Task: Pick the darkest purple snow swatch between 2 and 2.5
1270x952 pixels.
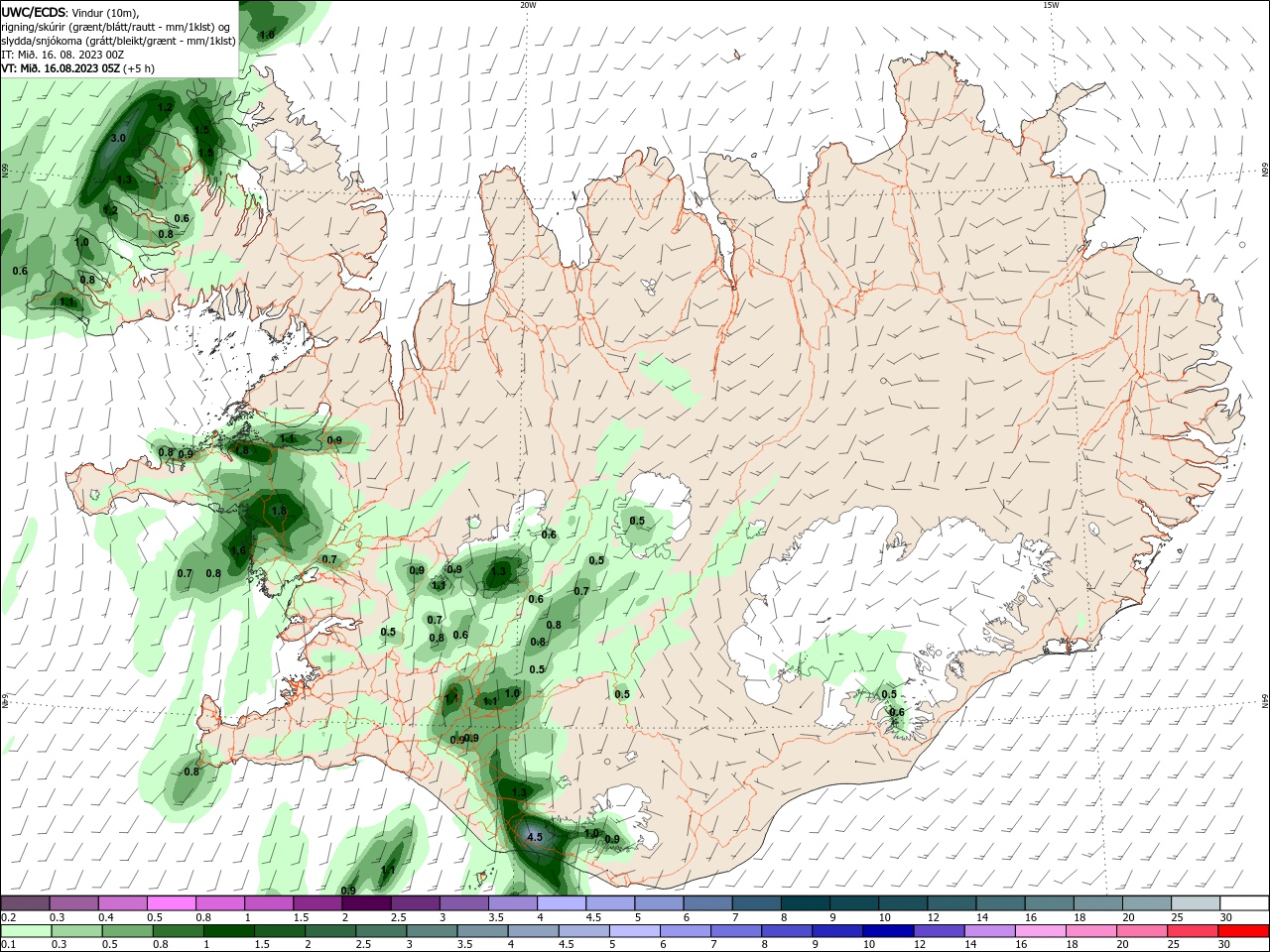Action: coord(367,903)
